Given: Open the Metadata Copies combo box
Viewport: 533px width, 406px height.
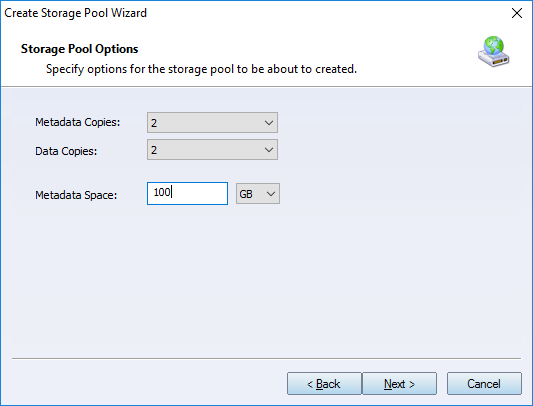Looking at the screenshot, I should coord(212,122).
